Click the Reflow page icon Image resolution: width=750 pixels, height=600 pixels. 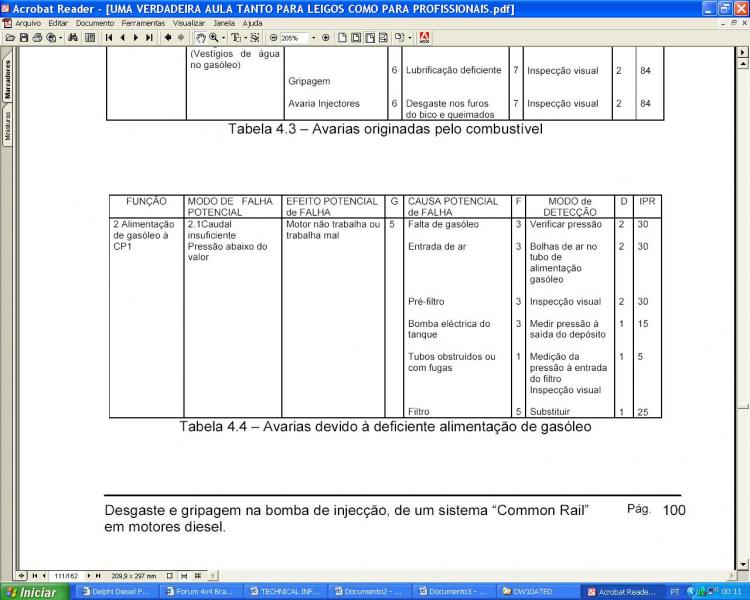[383, 38]
